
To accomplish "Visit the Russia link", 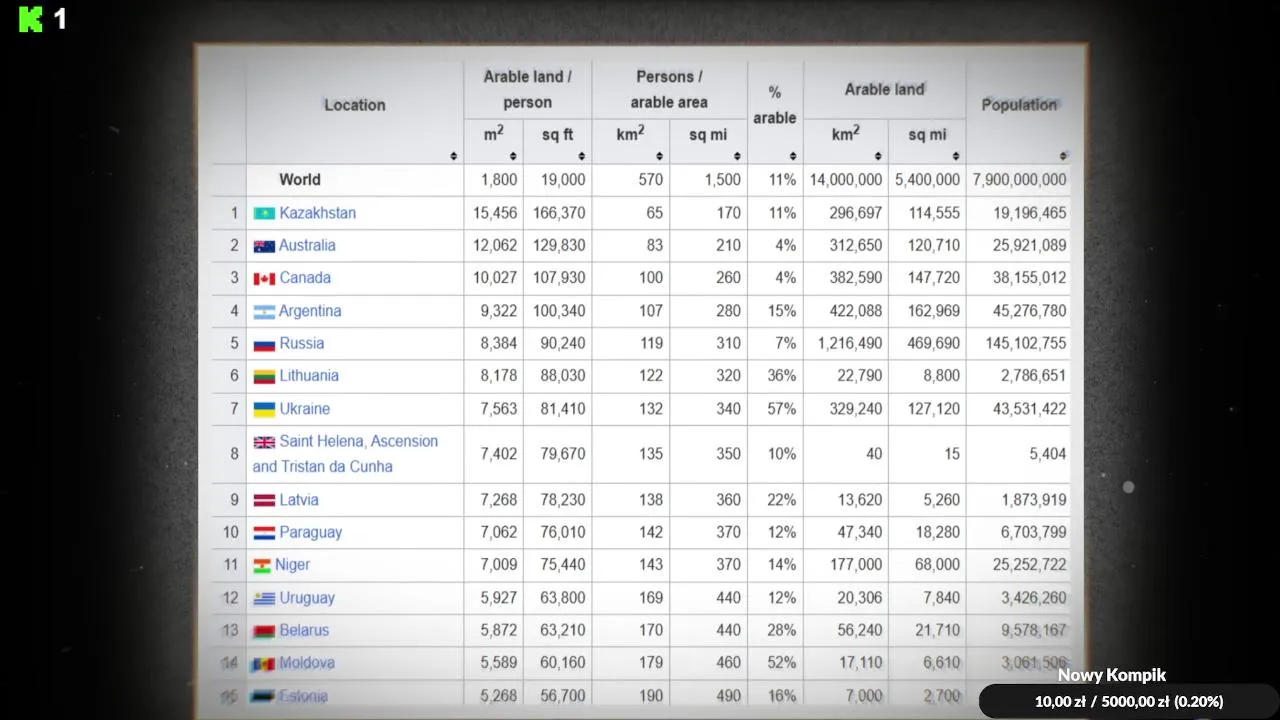I will tap(301, 343).
